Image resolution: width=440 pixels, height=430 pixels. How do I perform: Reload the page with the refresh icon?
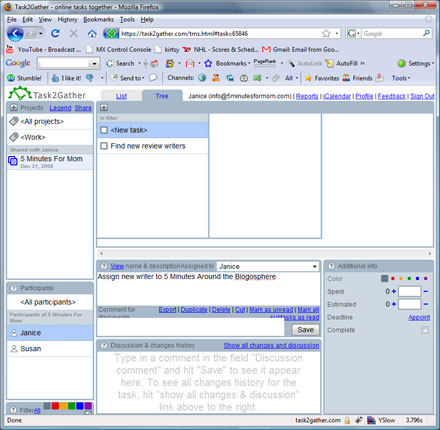pos(55,33)
